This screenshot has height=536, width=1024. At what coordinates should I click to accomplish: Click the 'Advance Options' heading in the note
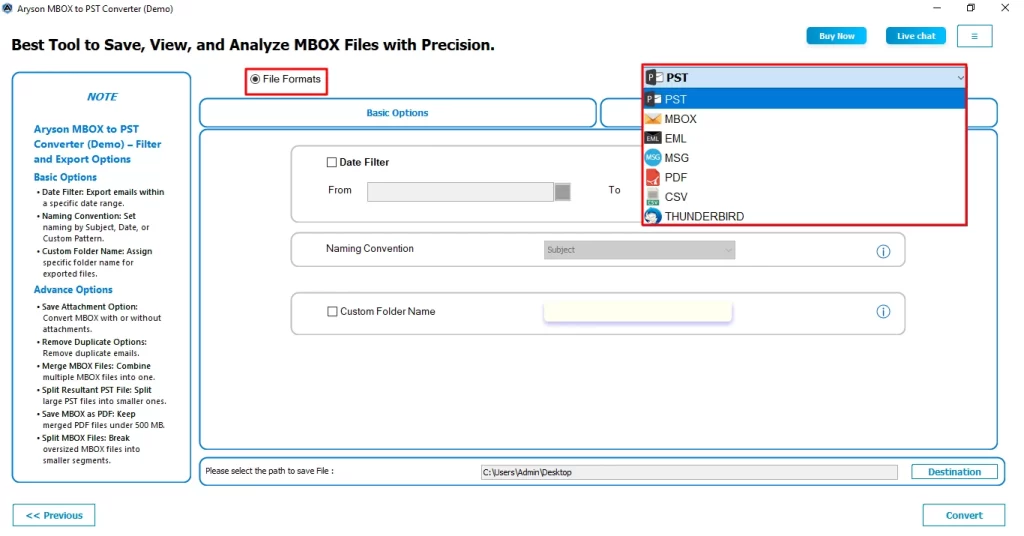73,290
